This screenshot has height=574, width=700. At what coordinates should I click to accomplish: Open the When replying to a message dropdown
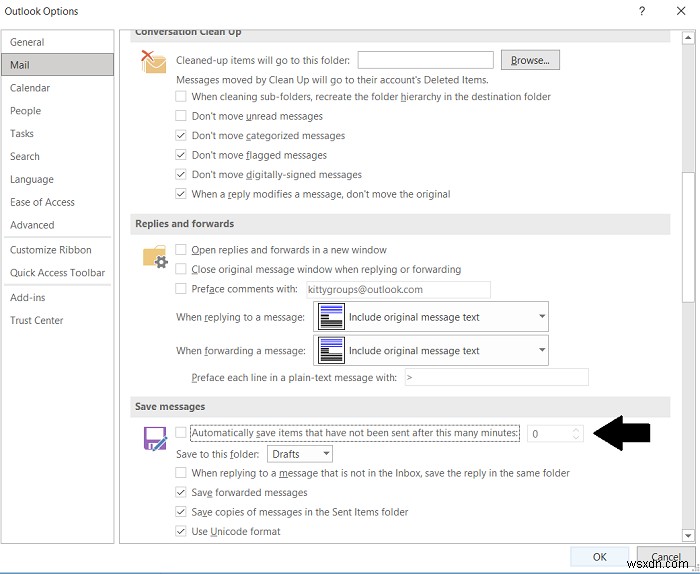coord(431,316)
